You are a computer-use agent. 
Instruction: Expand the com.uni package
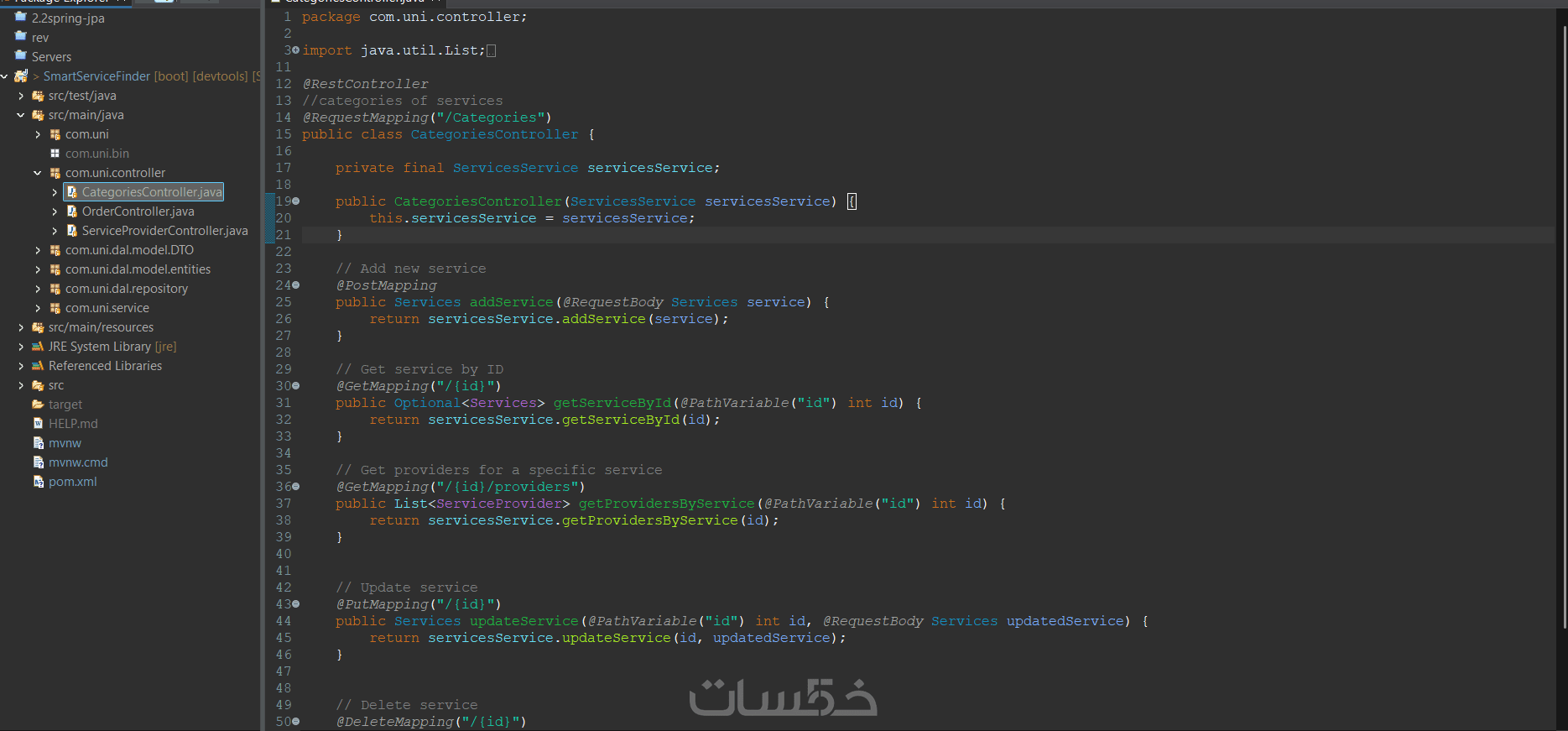(38, 134)
